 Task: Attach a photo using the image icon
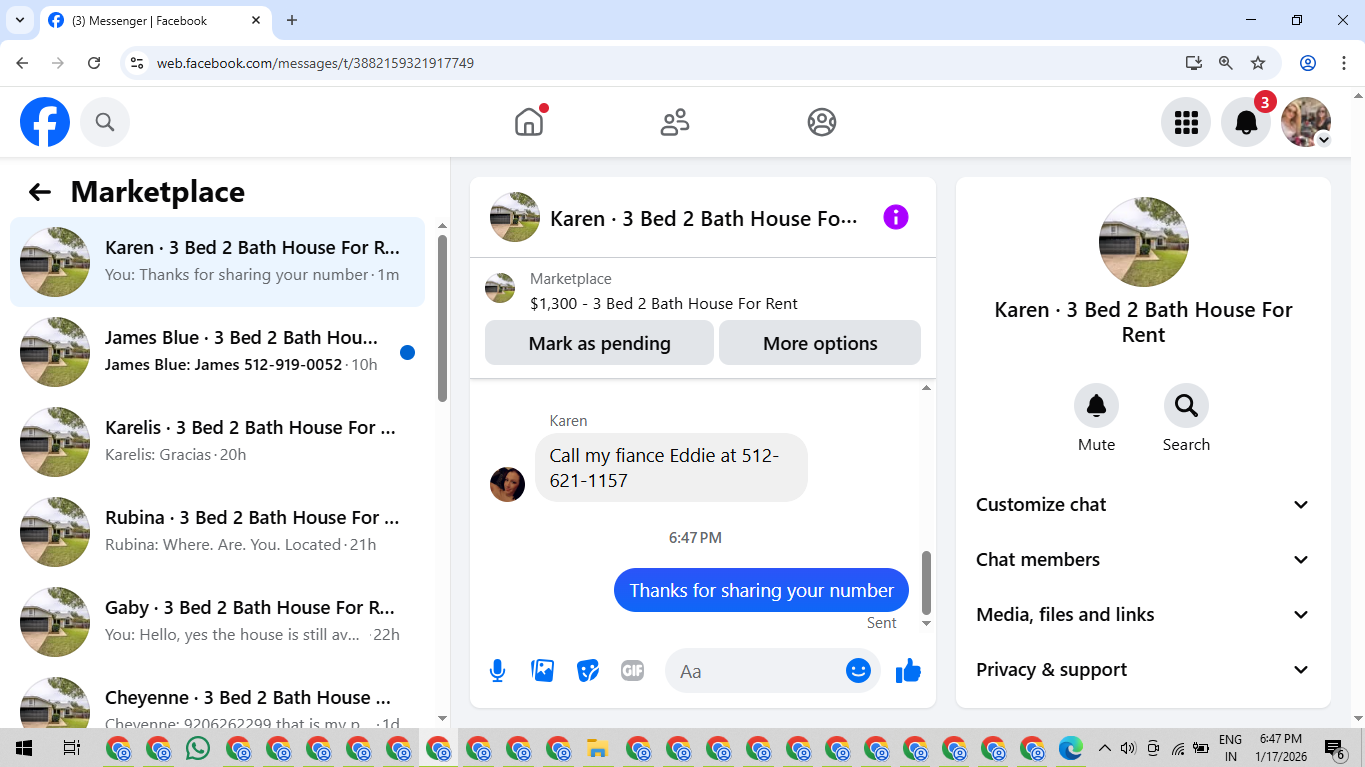point(543,671)
